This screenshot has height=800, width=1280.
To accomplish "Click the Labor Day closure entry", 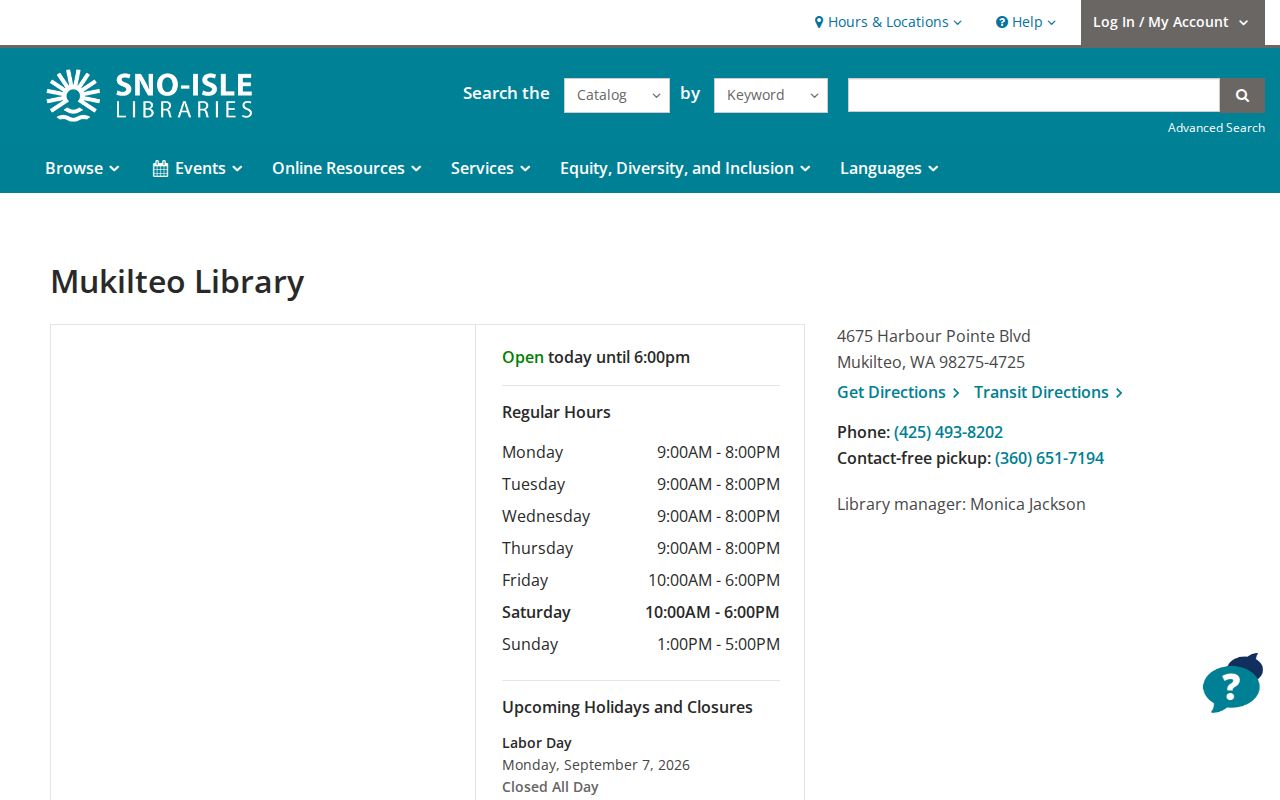I will (596, 765).
